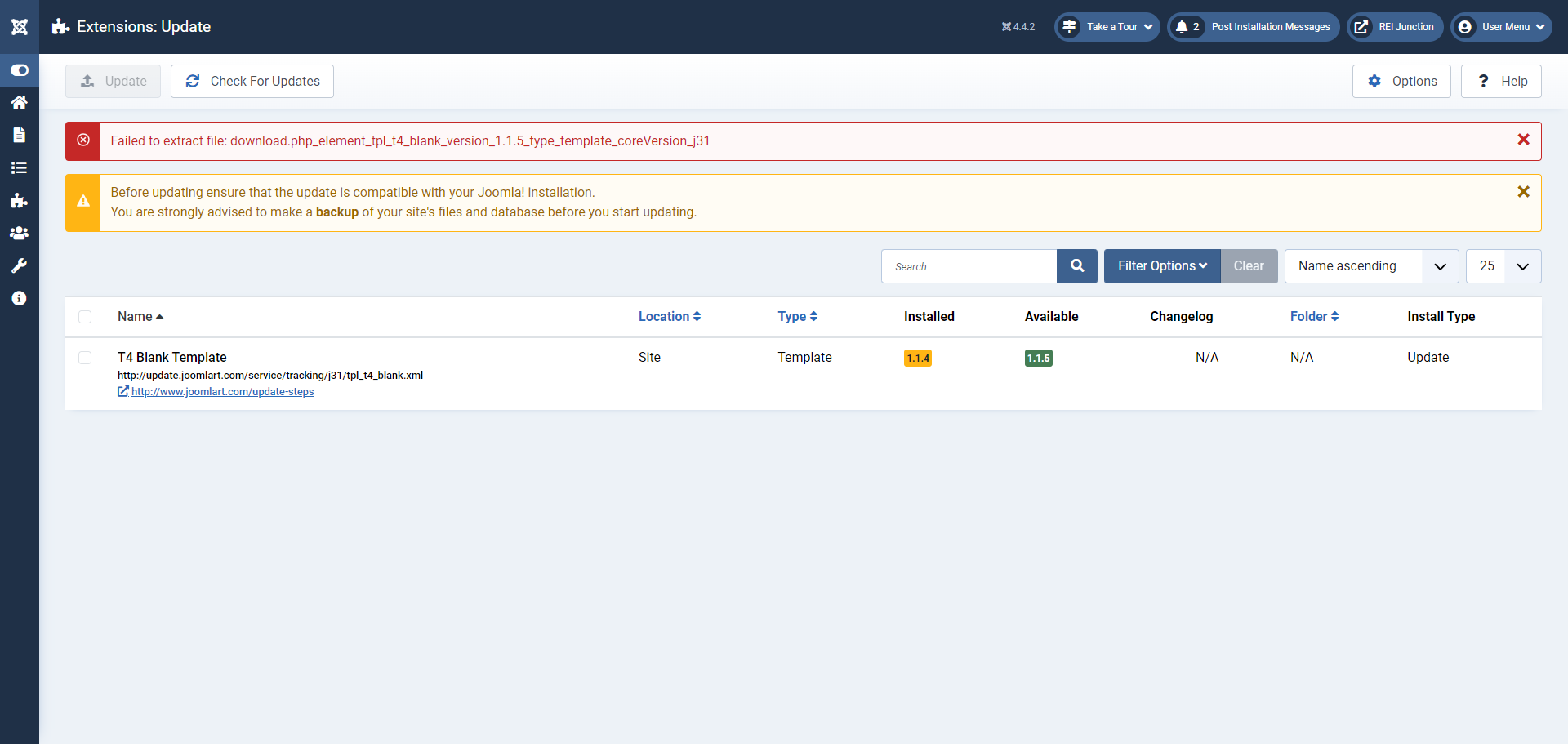Expand the Filter Options dropdown
1568x744 pixels.
coord(1161,266)
